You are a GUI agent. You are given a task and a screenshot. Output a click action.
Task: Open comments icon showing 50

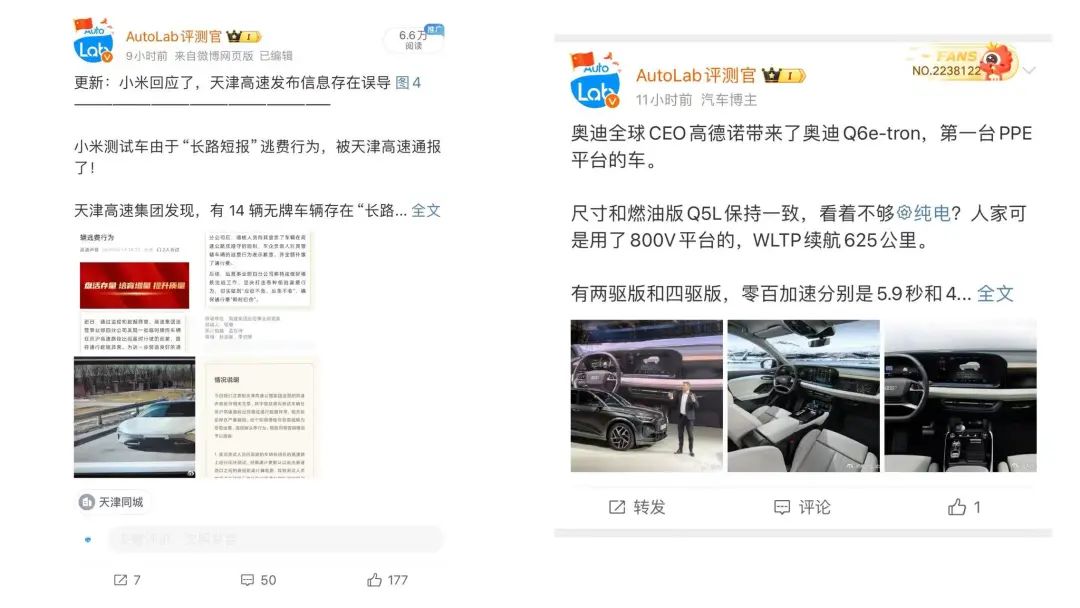click(247, 580)
